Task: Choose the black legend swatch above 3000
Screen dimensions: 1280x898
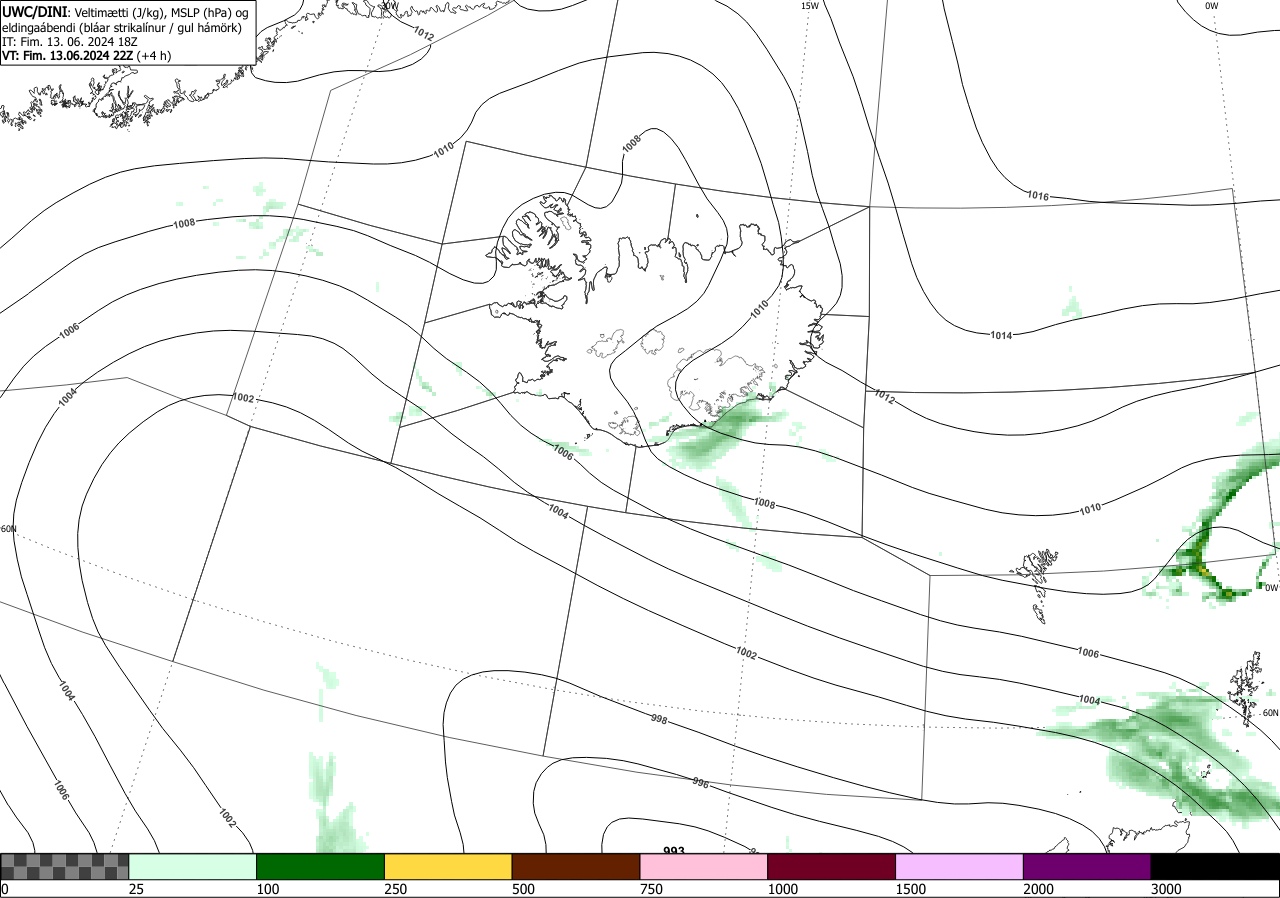Action: click(x=1215, y=866)
